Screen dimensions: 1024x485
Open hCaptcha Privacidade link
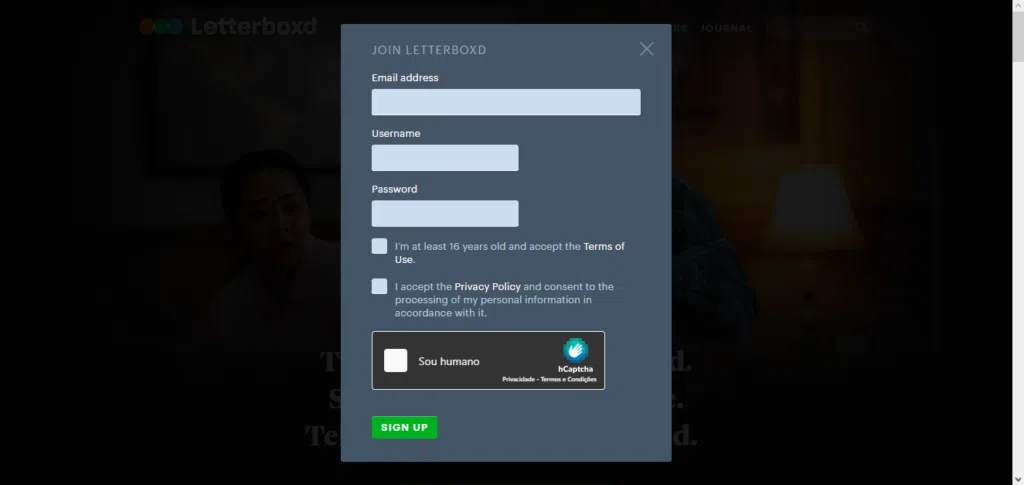519,379
